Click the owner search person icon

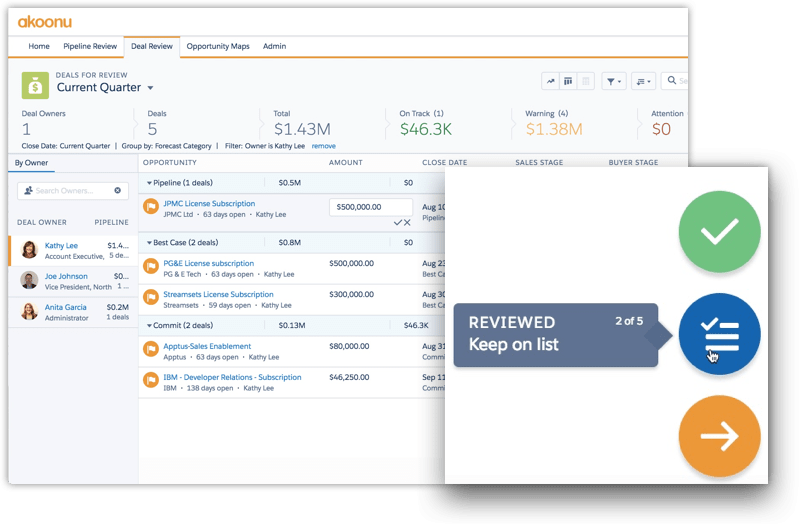point(28,191)
